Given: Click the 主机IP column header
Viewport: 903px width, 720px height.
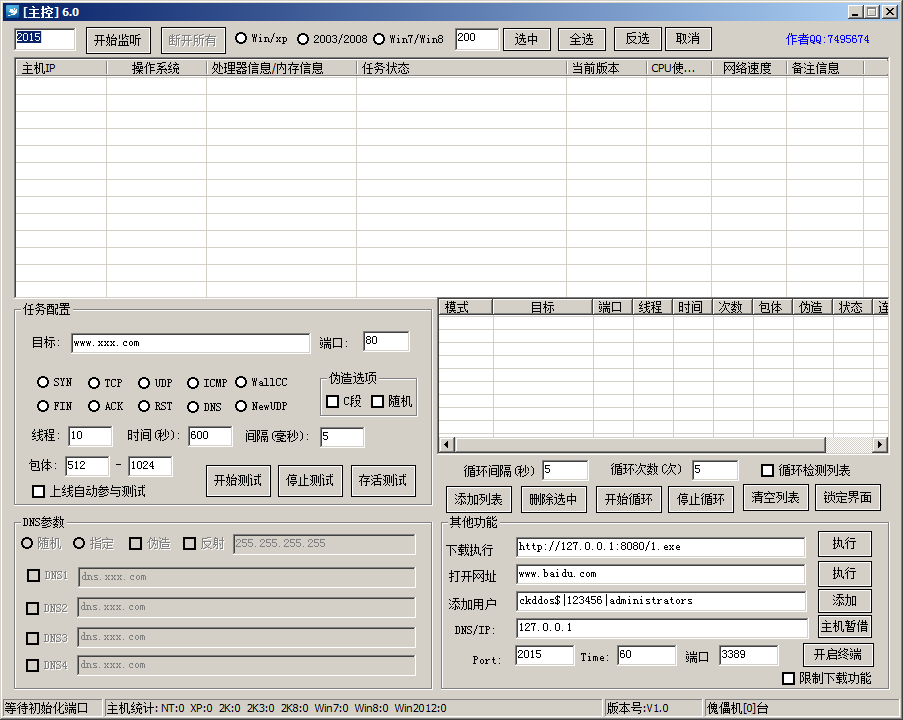Looking at the screenshot, I should click(60, 69).
